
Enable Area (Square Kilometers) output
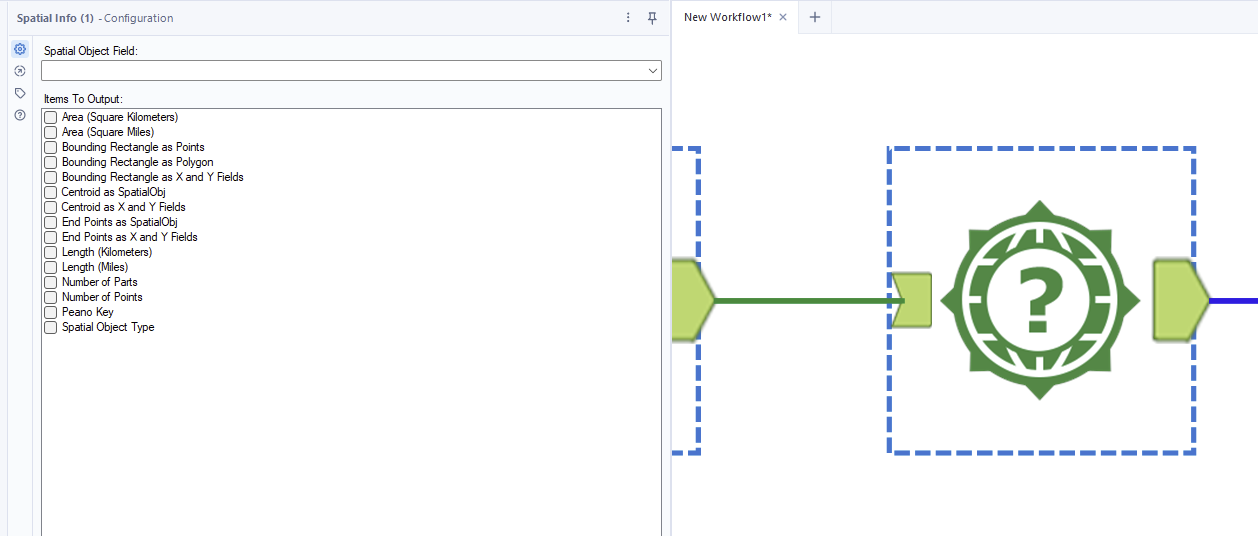coord(51,117)
